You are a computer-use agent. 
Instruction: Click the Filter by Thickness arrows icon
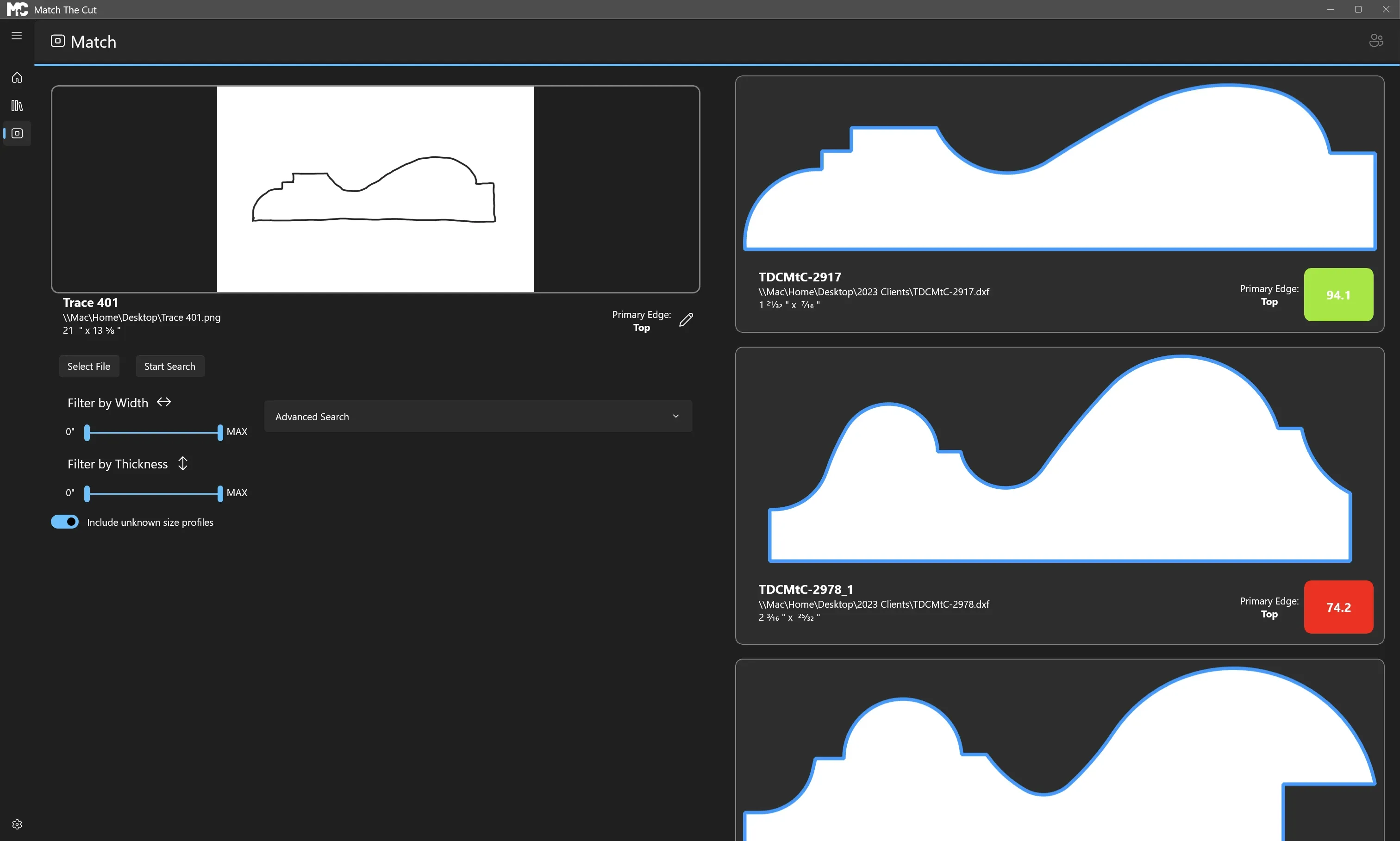182,463
